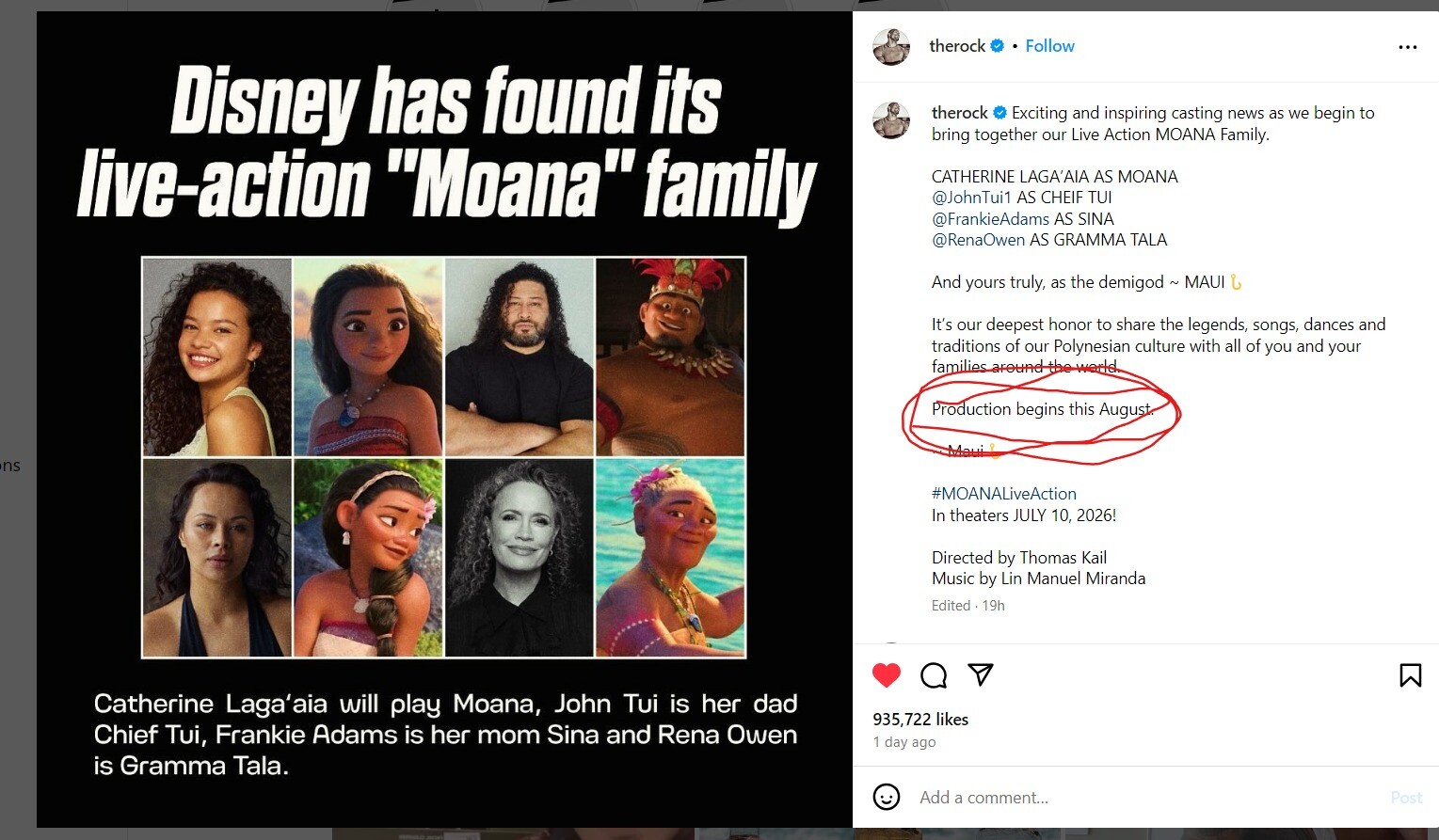Open therock's profile picture in the header

(891, 47)
